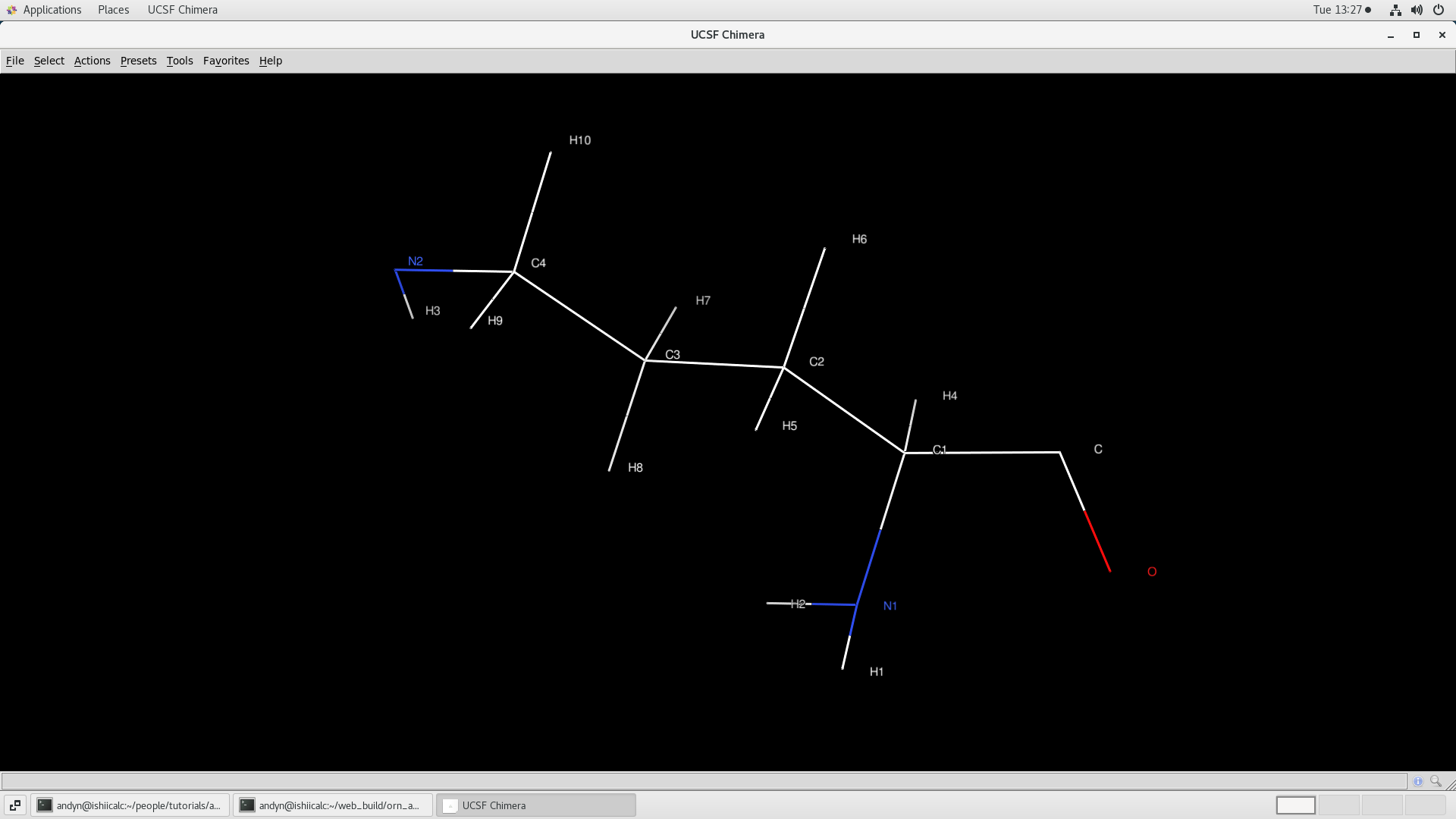
Task: Click the magnifier icon in status bar
Action: click(x=1436, y=781)
